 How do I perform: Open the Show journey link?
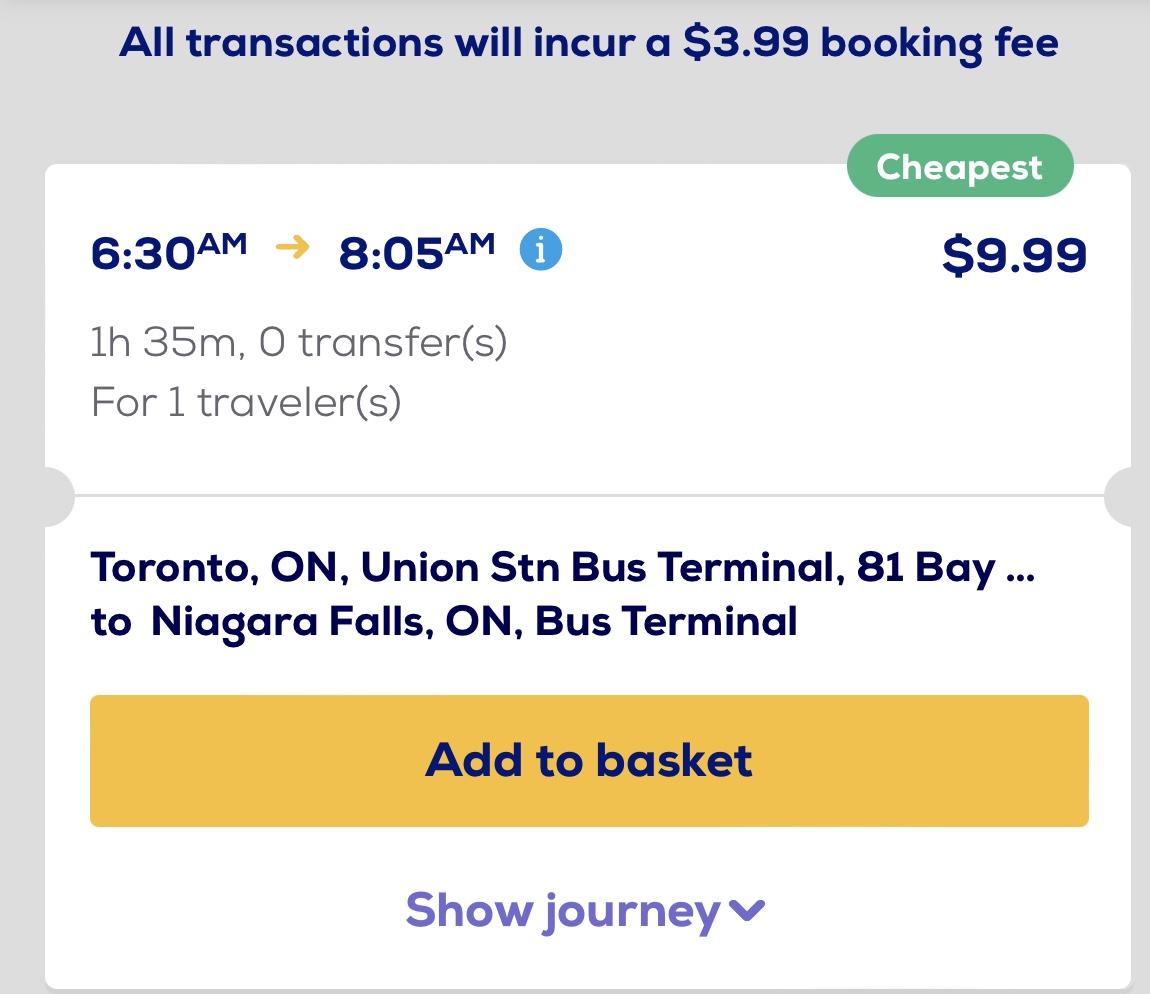[x=563, y=910]
